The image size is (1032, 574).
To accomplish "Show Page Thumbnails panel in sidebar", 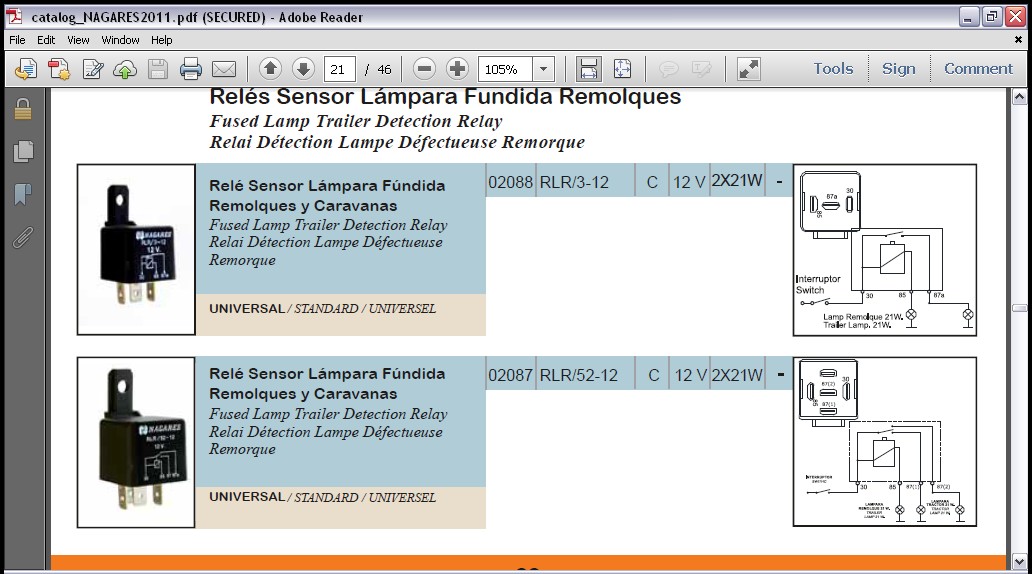I will point(22,152).
